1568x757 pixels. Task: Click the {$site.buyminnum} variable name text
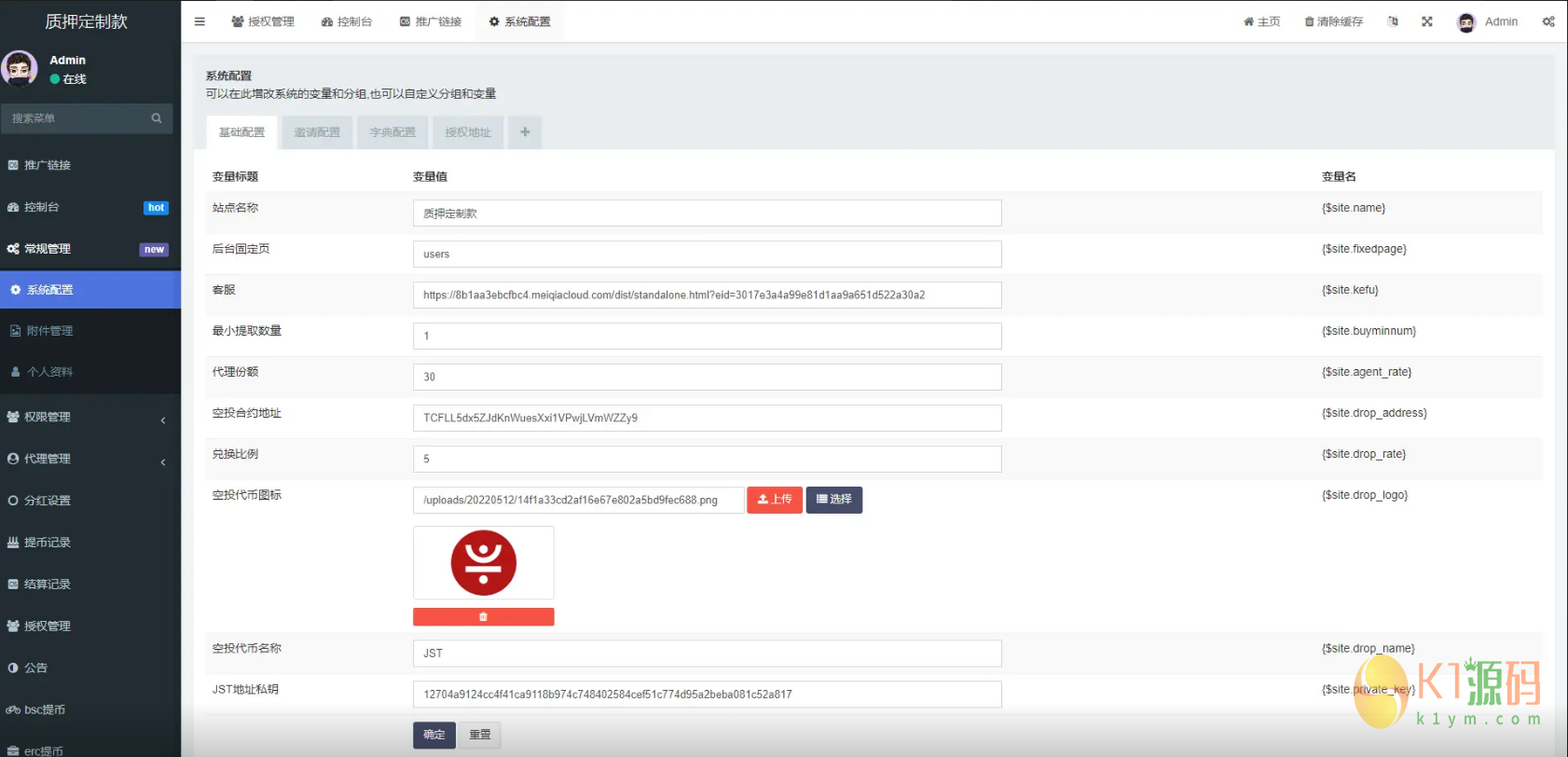(x=1369, y=331)
